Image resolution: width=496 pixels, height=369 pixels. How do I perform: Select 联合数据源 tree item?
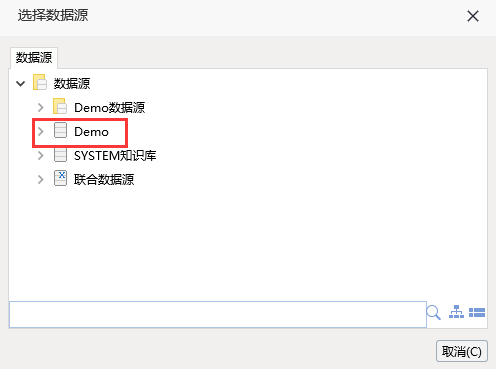pyautogui.click(x=104, y=180)
